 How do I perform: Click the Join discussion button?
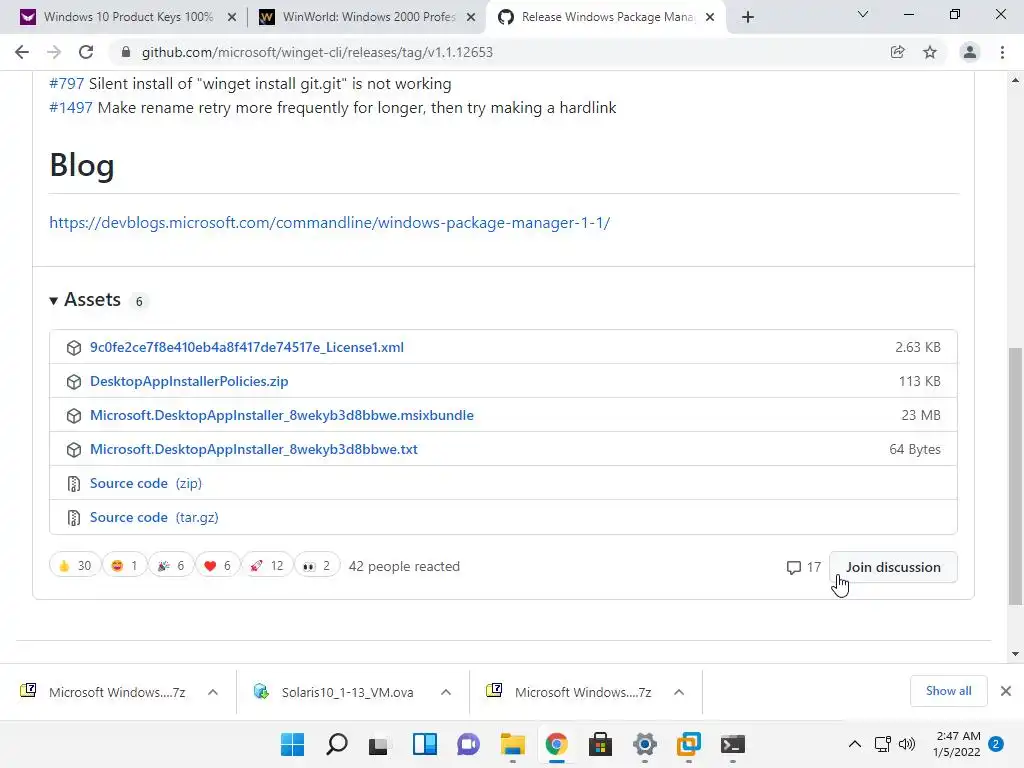pos(893,567)
